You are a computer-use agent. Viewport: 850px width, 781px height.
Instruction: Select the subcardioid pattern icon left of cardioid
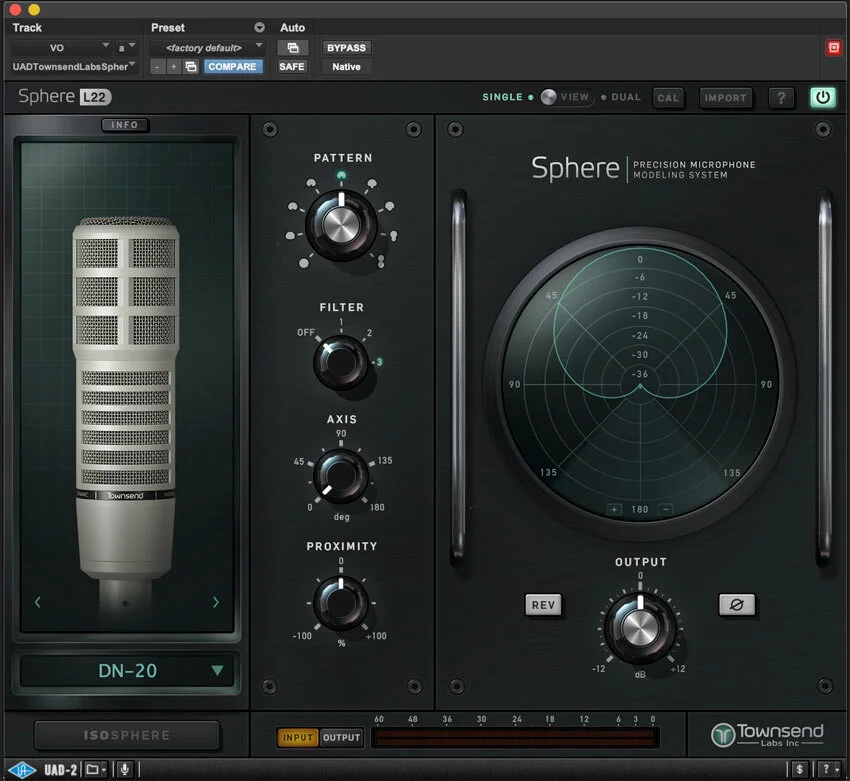[311, 183]
